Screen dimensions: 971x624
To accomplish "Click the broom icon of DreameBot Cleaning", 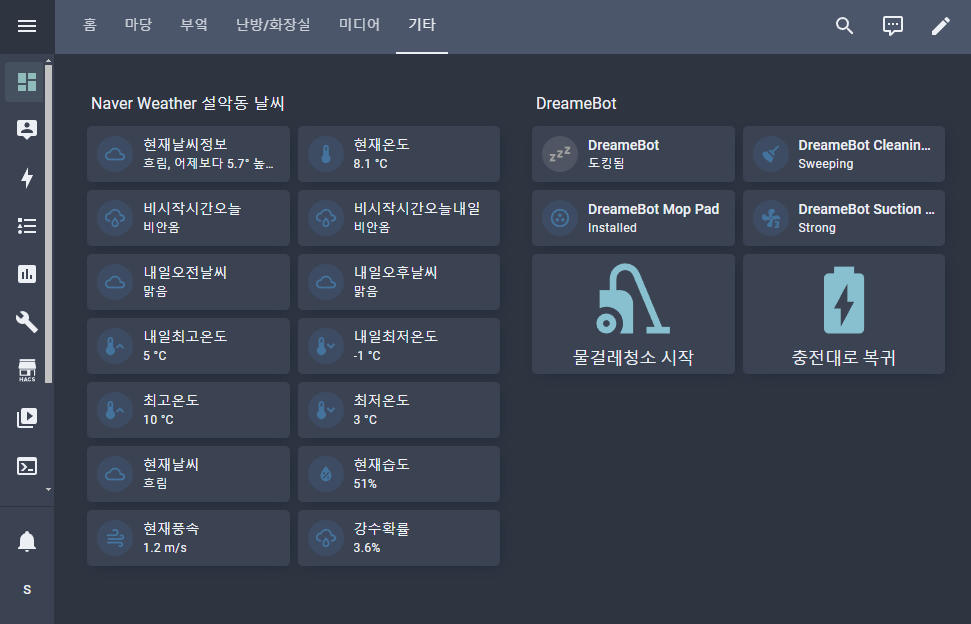I will point(770,154).
